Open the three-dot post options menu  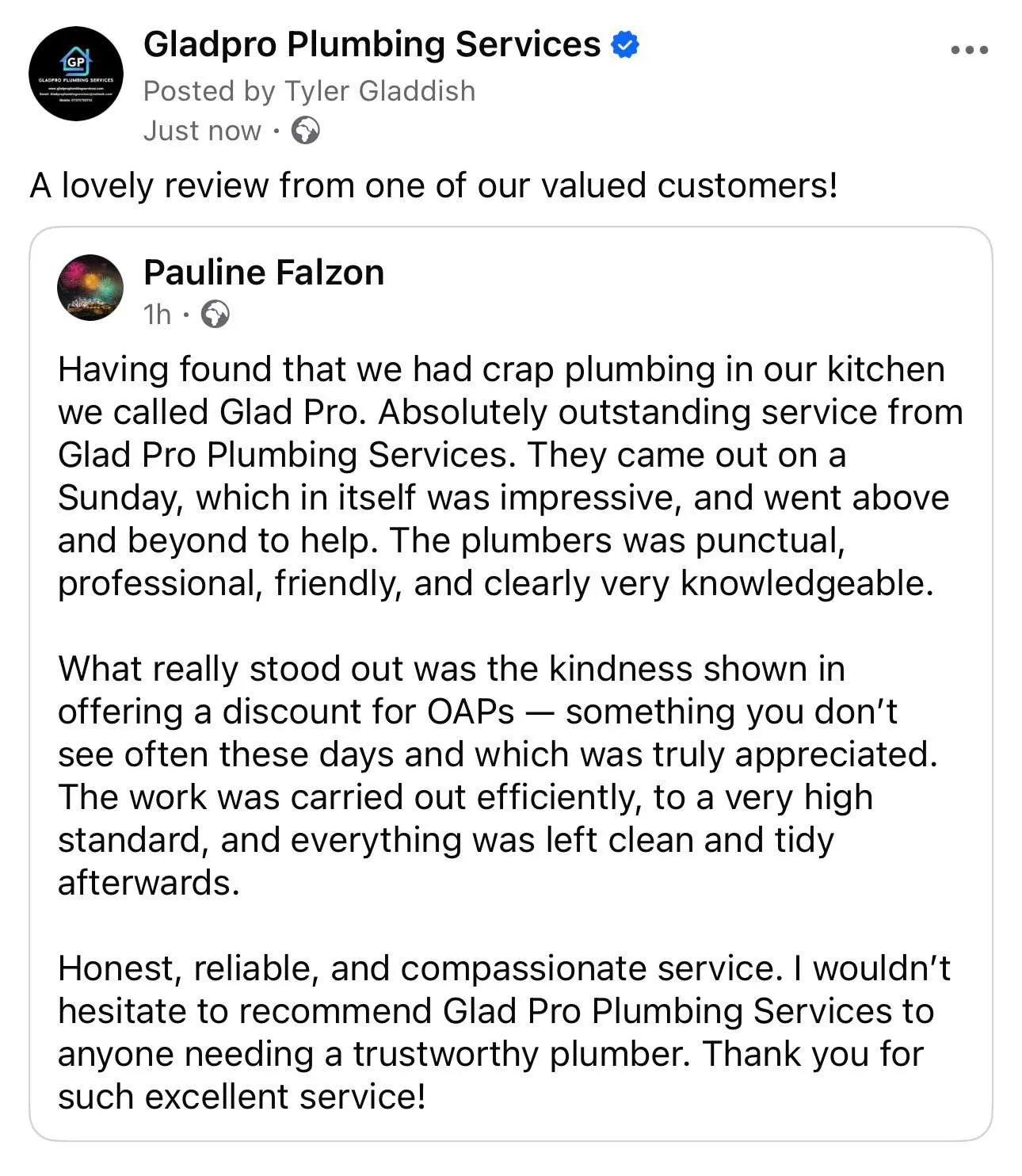tap(969, 50)
